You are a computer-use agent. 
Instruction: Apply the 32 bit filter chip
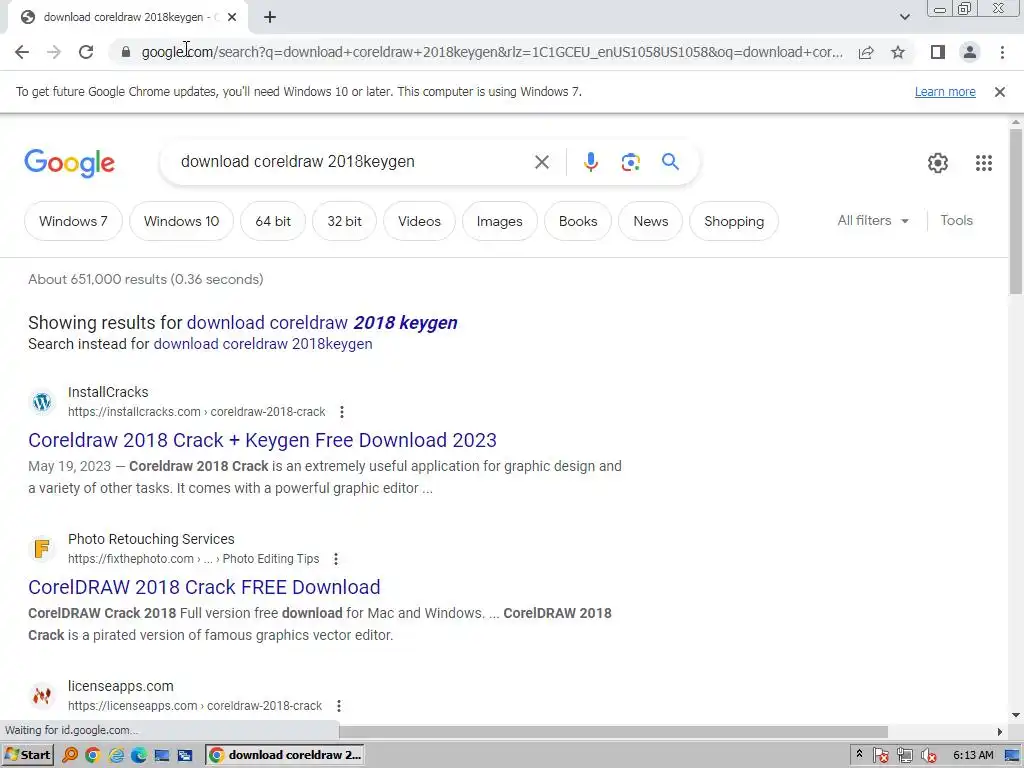344,221
